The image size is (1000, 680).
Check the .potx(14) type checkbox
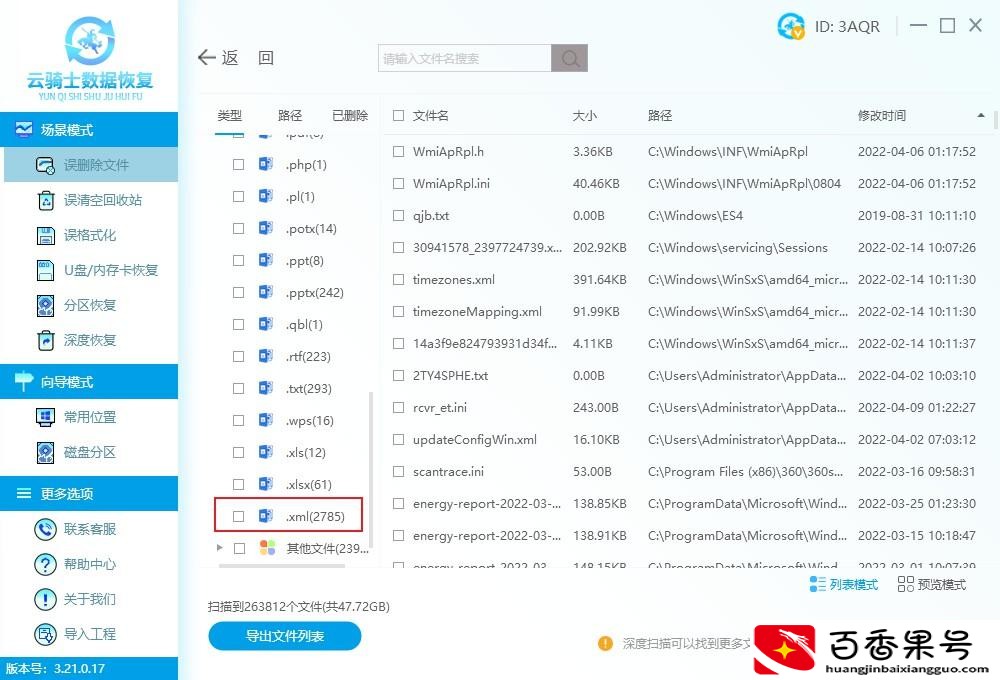coord(239,228)
